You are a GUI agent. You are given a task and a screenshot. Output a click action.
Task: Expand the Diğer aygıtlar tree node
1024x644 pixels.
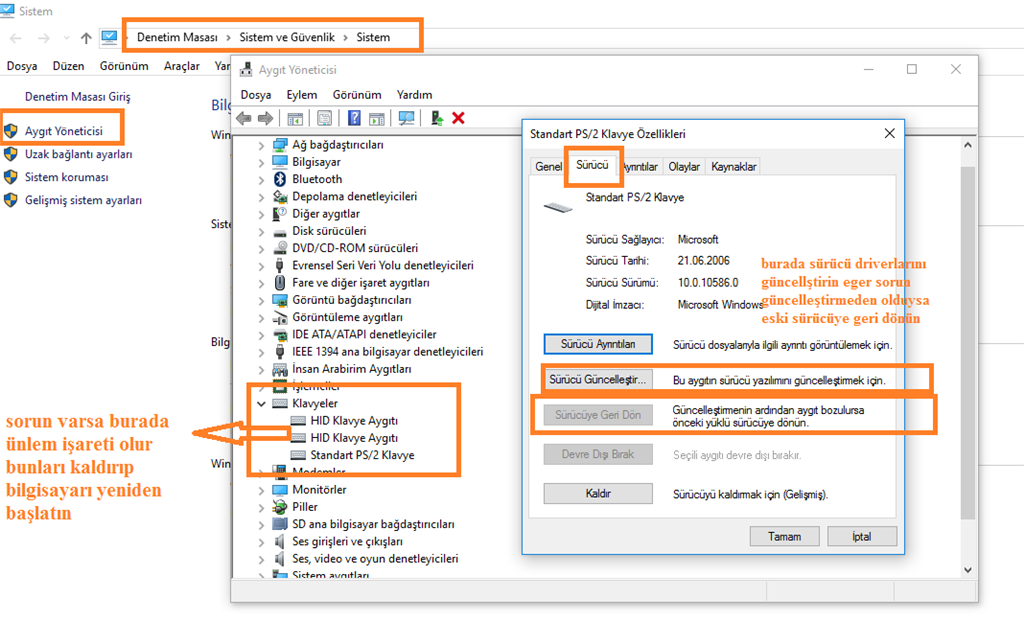[261, 214]
